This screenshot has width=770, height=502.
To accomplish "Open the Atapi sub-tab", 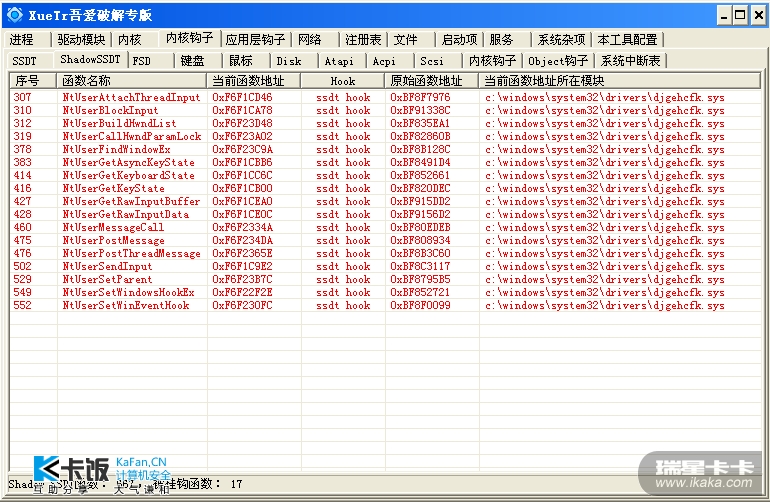I will coord(339,61).
